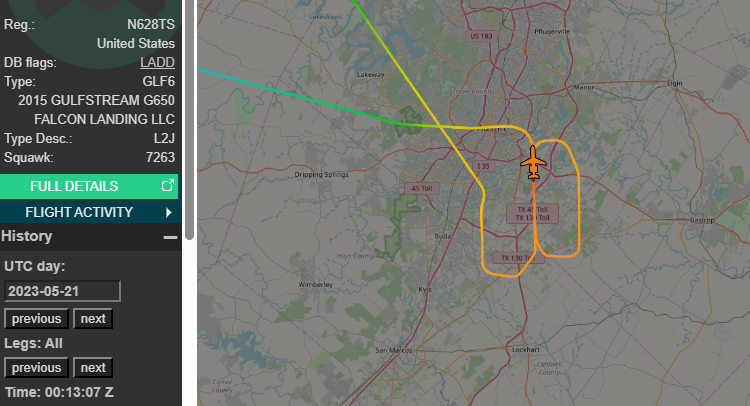Click the TX 130 Toll road label
Image resolution: width=750 pixels, height=406 pixels.
click(x=518, y=258)
